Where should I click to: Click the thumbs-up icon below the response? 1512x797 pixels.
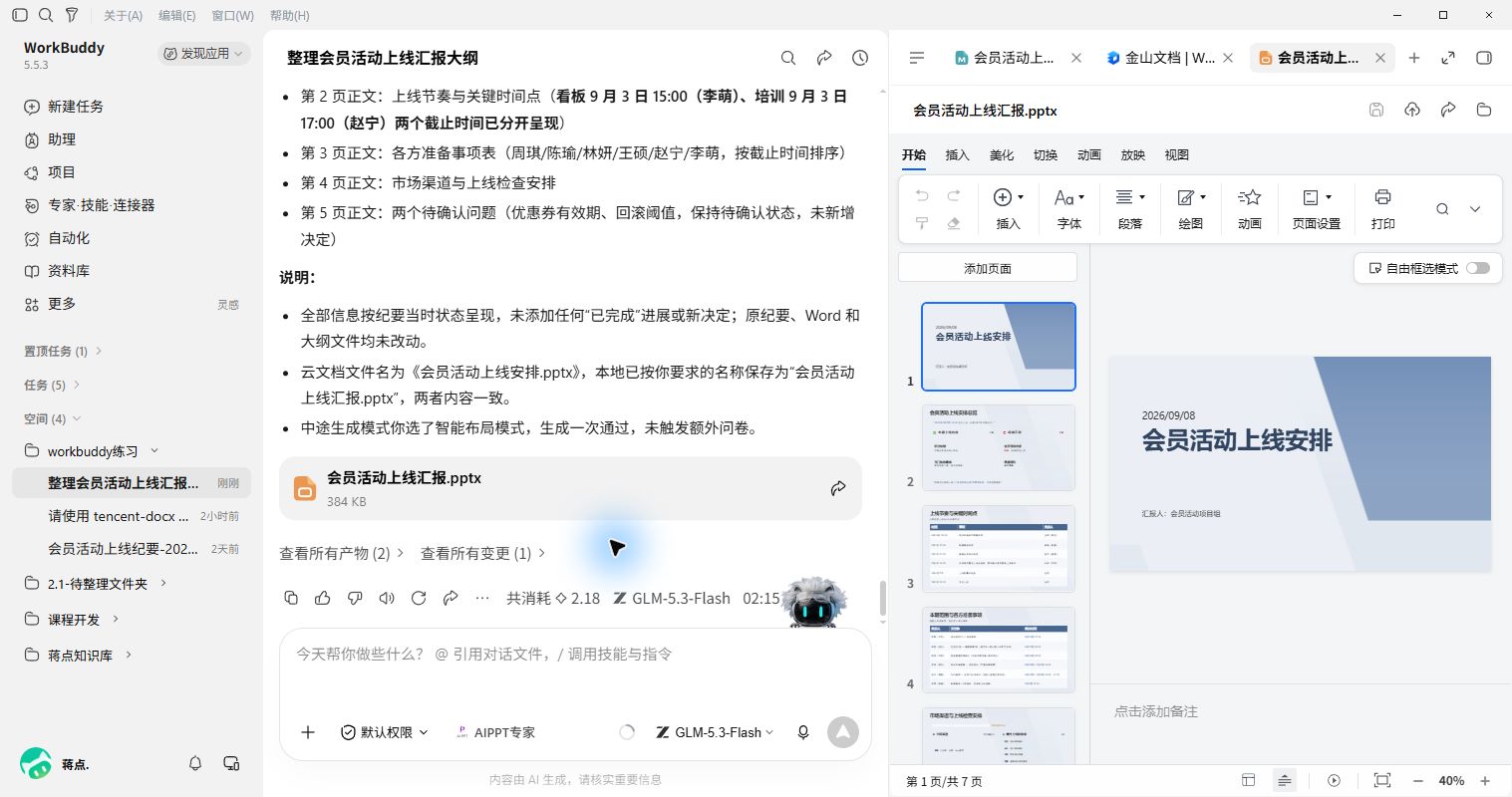tap(323, 598)
